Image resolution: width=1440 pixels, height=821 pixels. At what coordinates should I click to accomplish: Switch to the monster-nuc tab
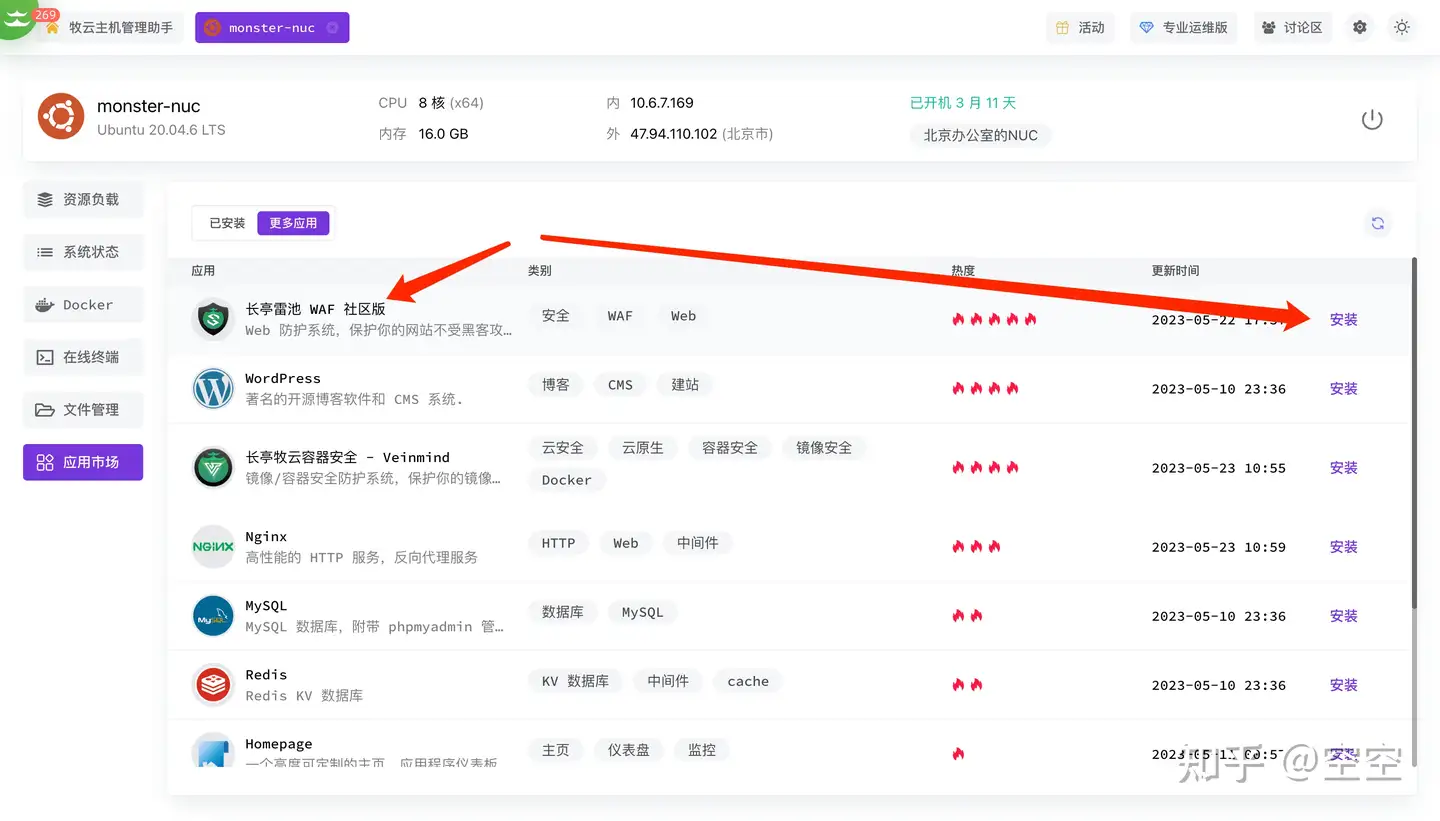(272, 28)
